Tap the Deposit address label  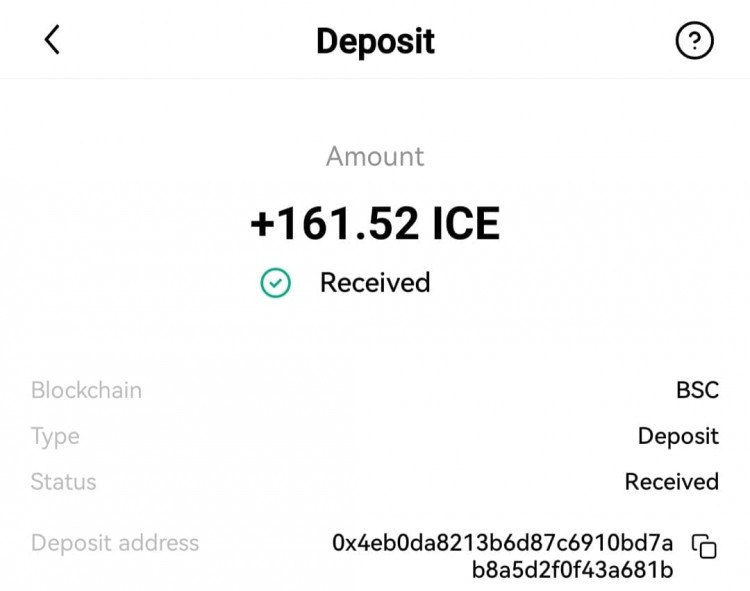coord(115,543)
